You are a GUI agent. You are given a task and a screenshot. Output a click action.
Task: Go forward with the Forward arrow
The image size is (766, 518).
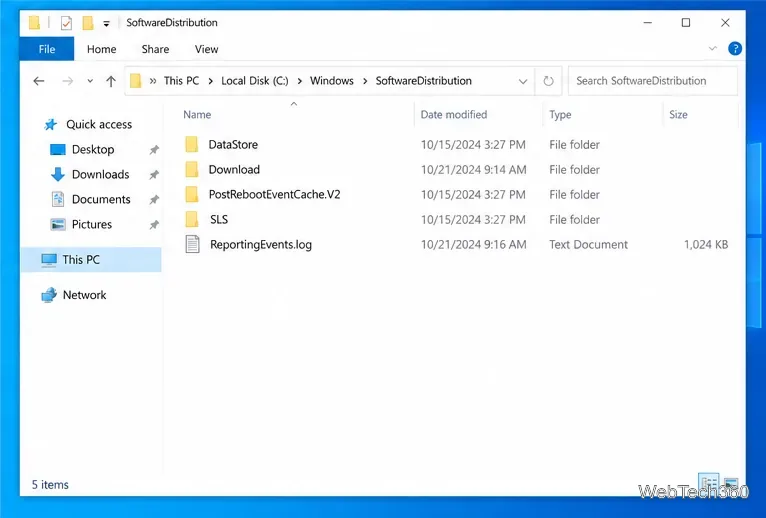(68, 81)
